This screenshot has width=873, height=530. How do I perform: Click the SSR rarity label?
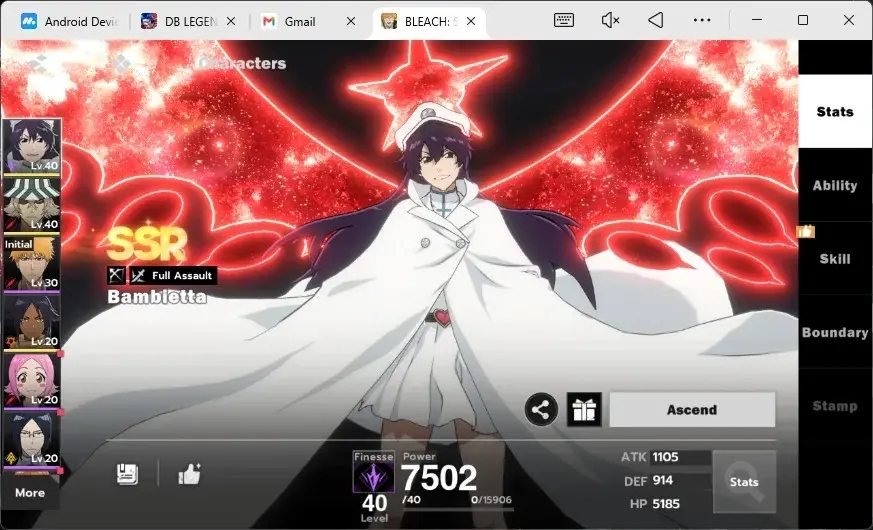coord(146,244)
